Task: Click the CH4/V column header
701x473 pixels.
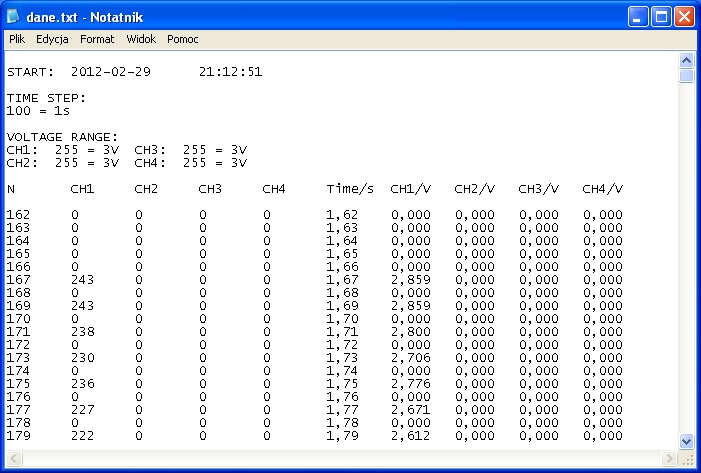Action: 602,189
